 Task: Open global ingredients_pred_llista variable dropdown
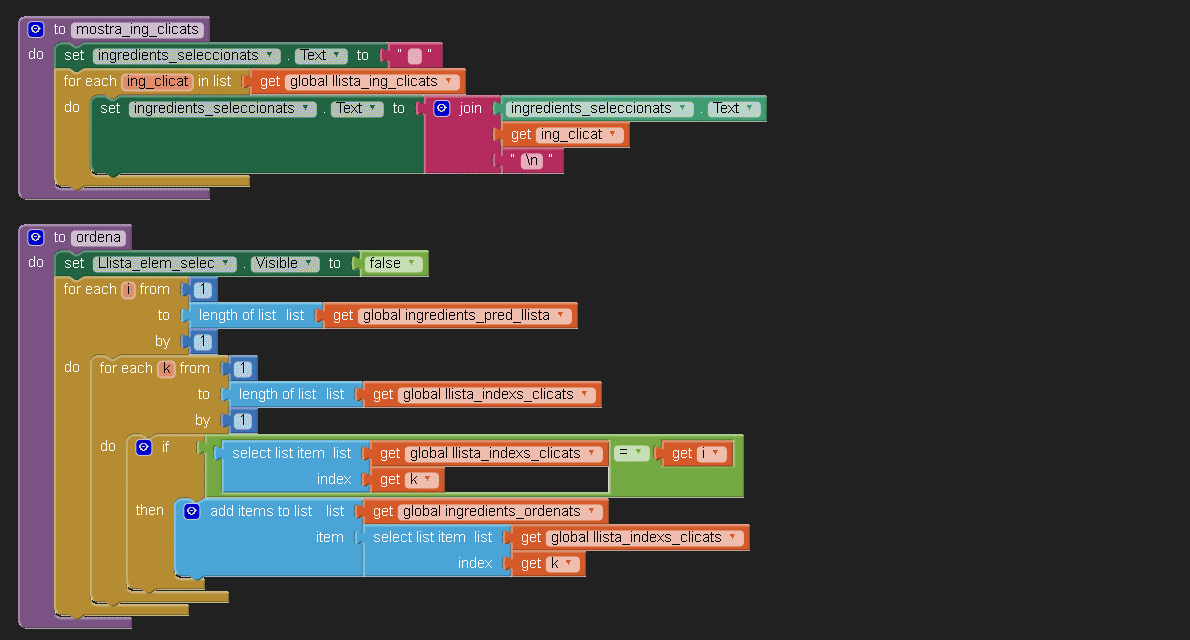pos(561,315)
